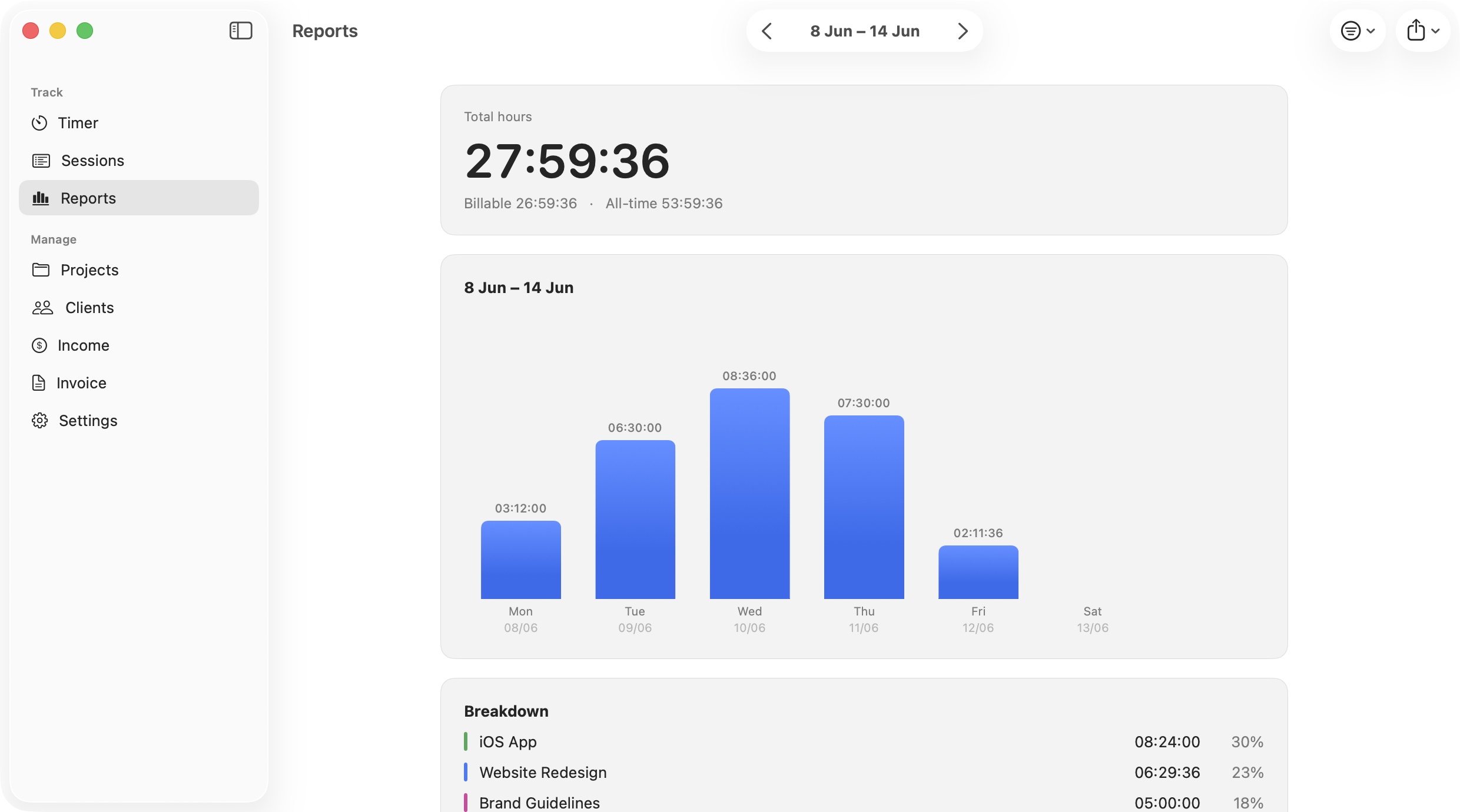Go to next week arrow
Viewport: 1460px width, 812px height.
point(963,31)
